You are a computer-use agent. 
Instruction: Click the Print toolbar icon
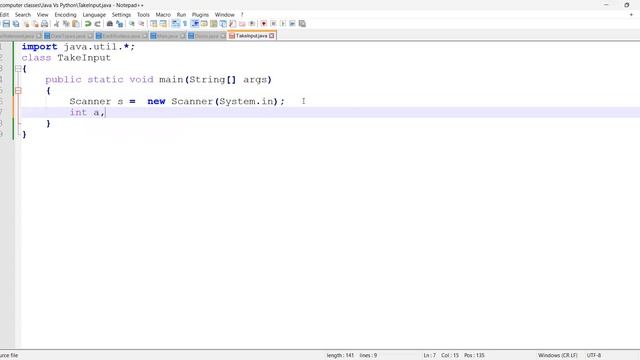point(44,24)
